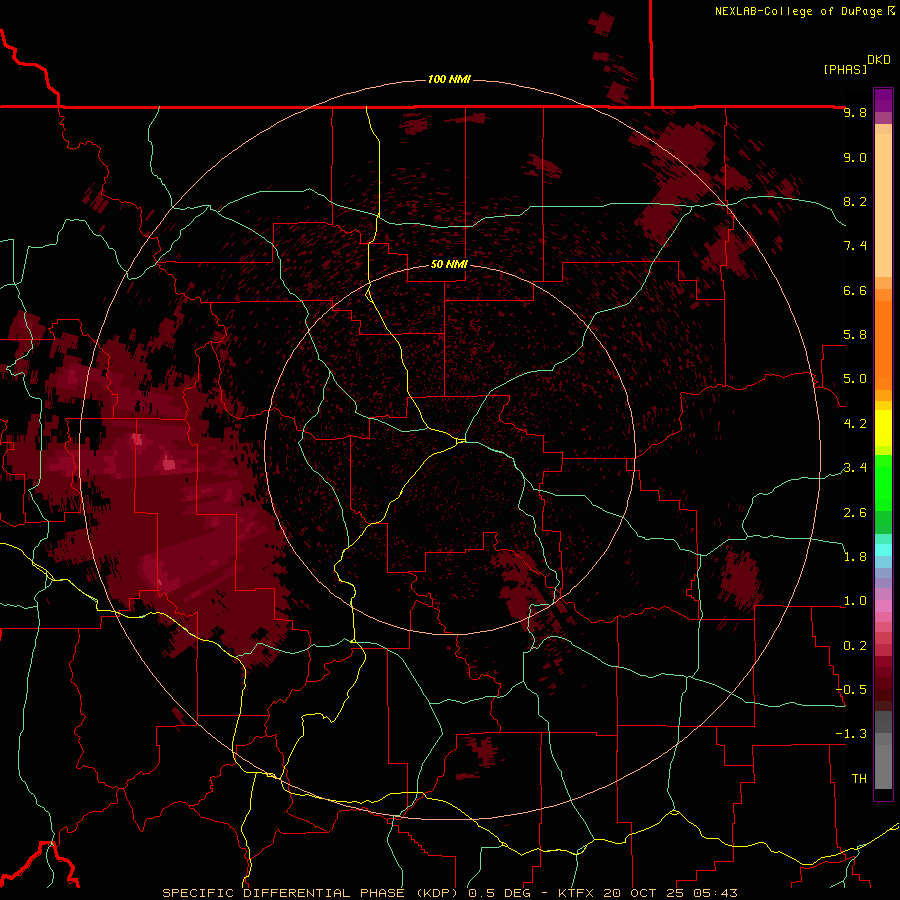Click the DKD legend heading
Image resolution: width=900 pixels, height=900 pixels.
coord(879,60)
